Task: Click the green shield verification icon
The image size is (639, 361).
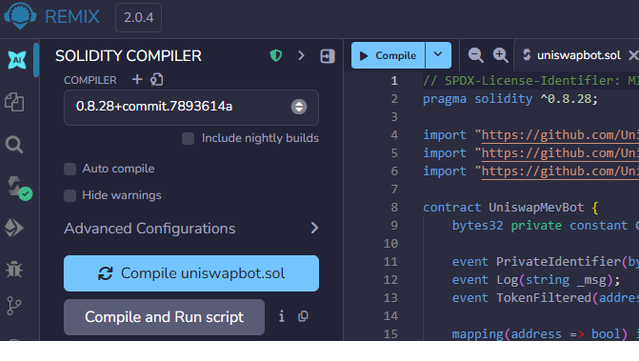Action: pos(276,55)
